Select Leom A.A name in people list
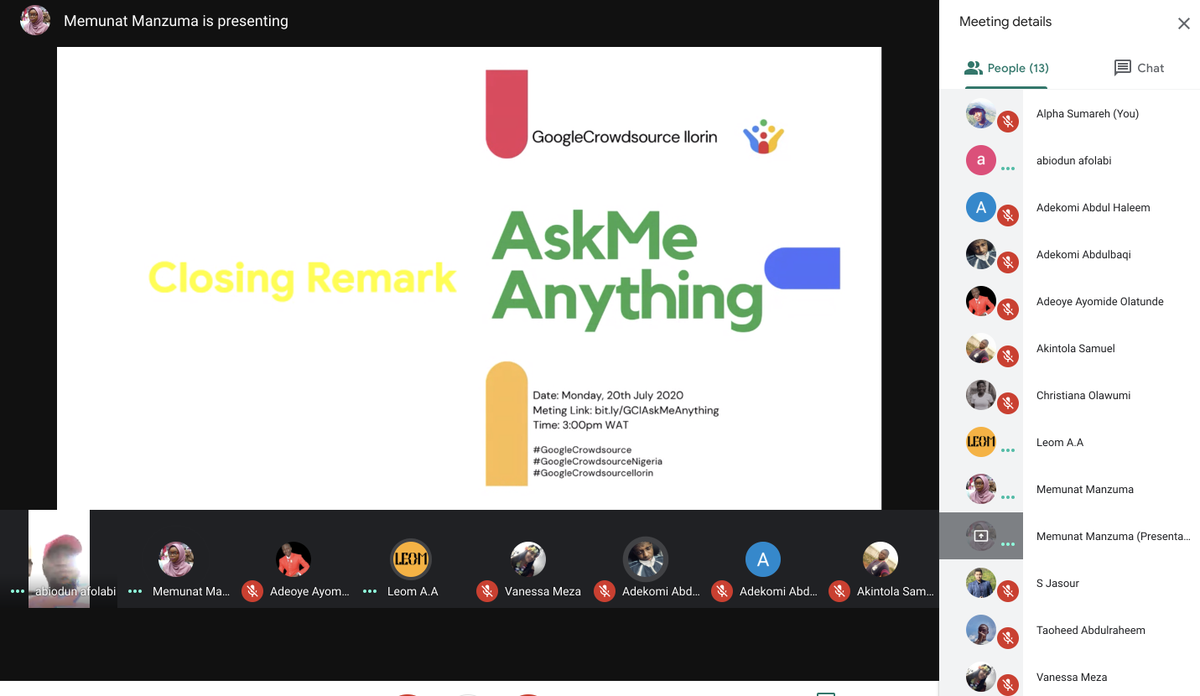1200x696 pixels. (1059, 443)
